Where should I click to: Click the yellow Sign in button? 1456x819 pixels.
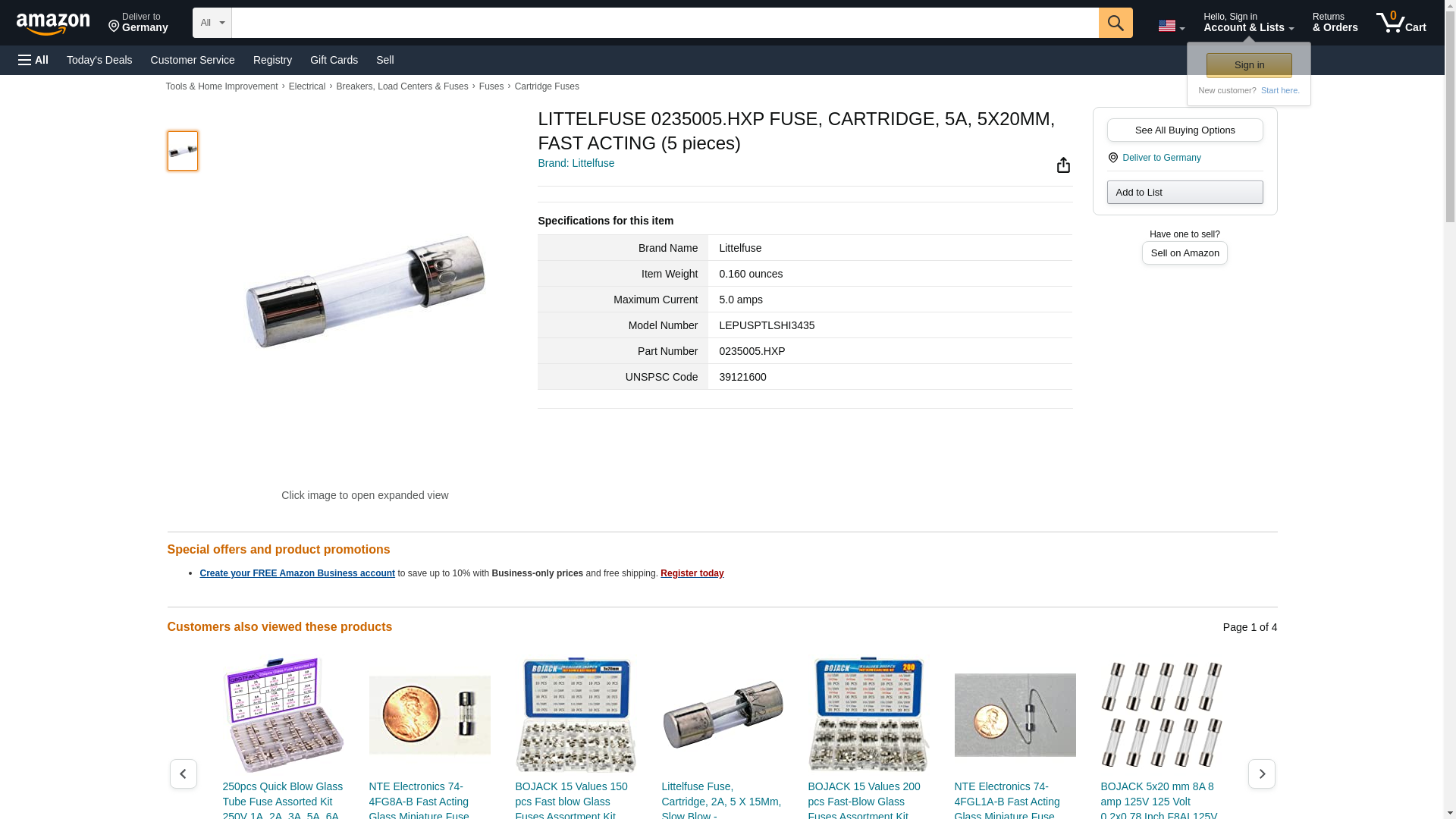click(1249, 65)
